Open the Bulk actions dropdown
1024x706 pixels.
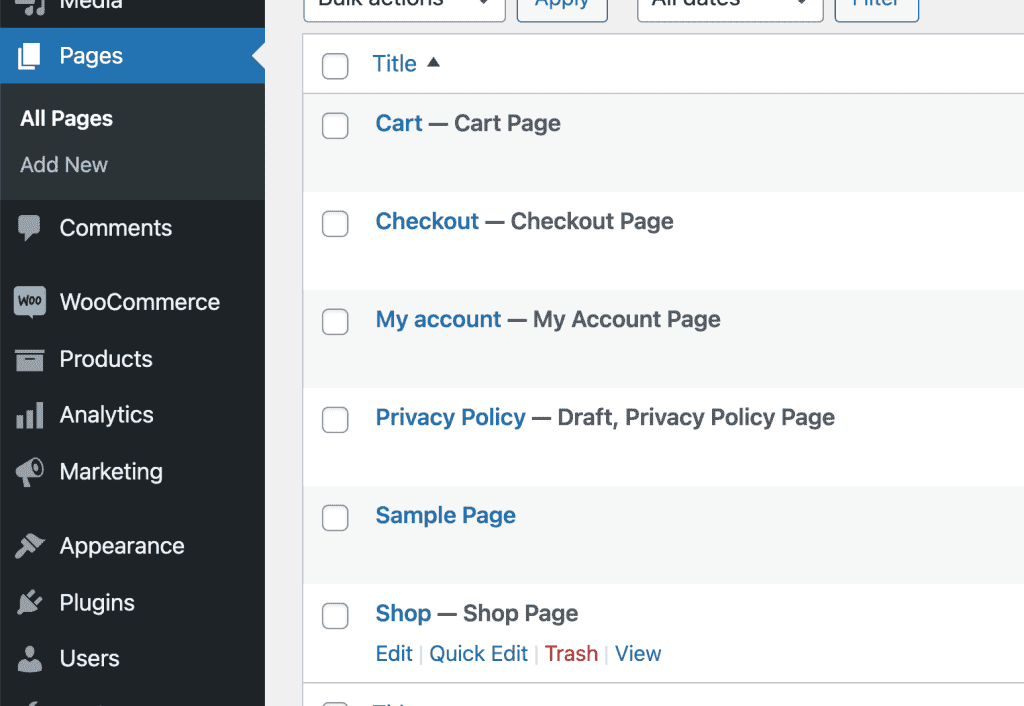point(404,4)
